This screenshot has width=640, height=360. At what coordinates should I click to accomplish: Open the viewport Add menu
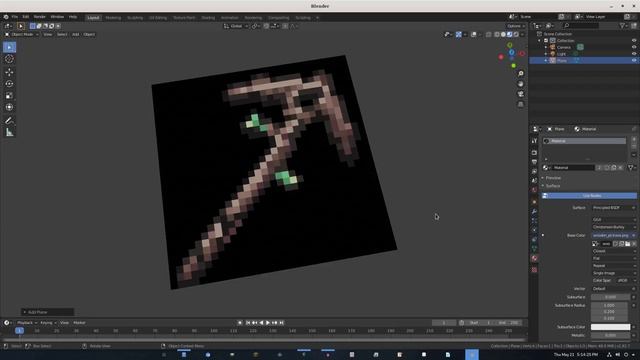coord(76,34)
